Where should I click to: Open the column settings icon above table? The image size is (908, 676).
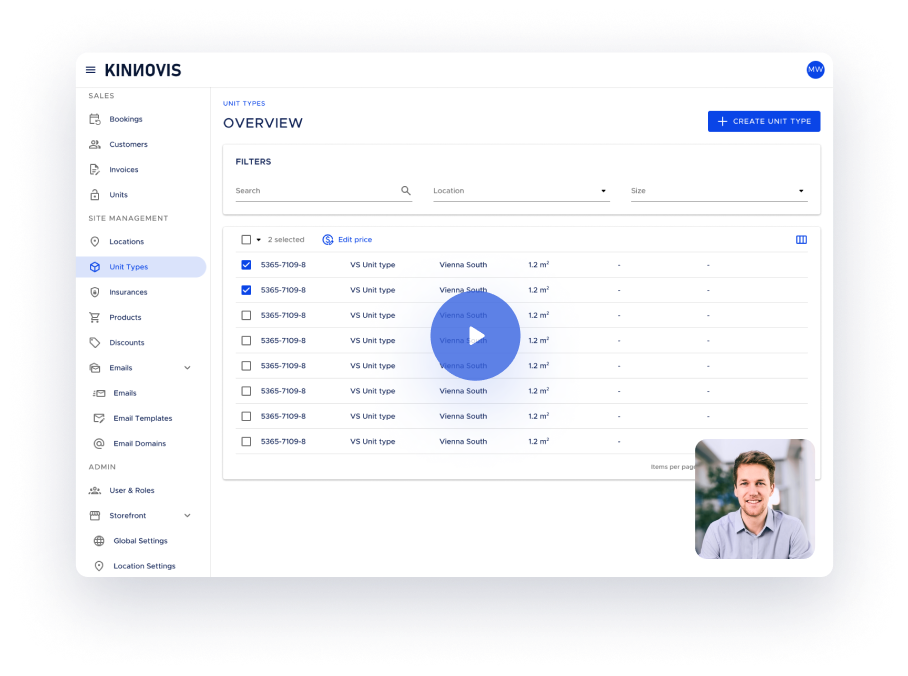[801, 240]
